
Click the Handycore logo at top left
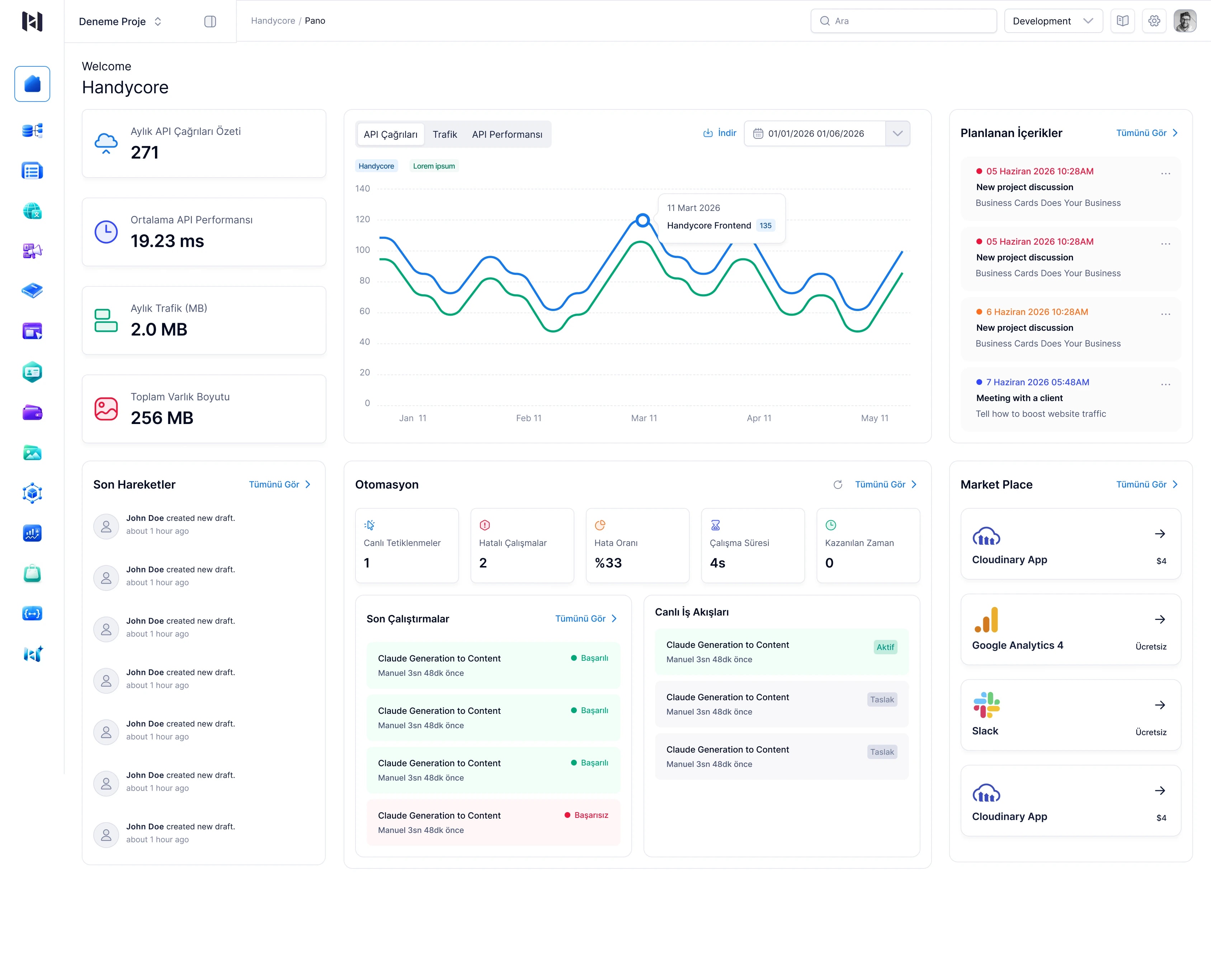[32, 21]
